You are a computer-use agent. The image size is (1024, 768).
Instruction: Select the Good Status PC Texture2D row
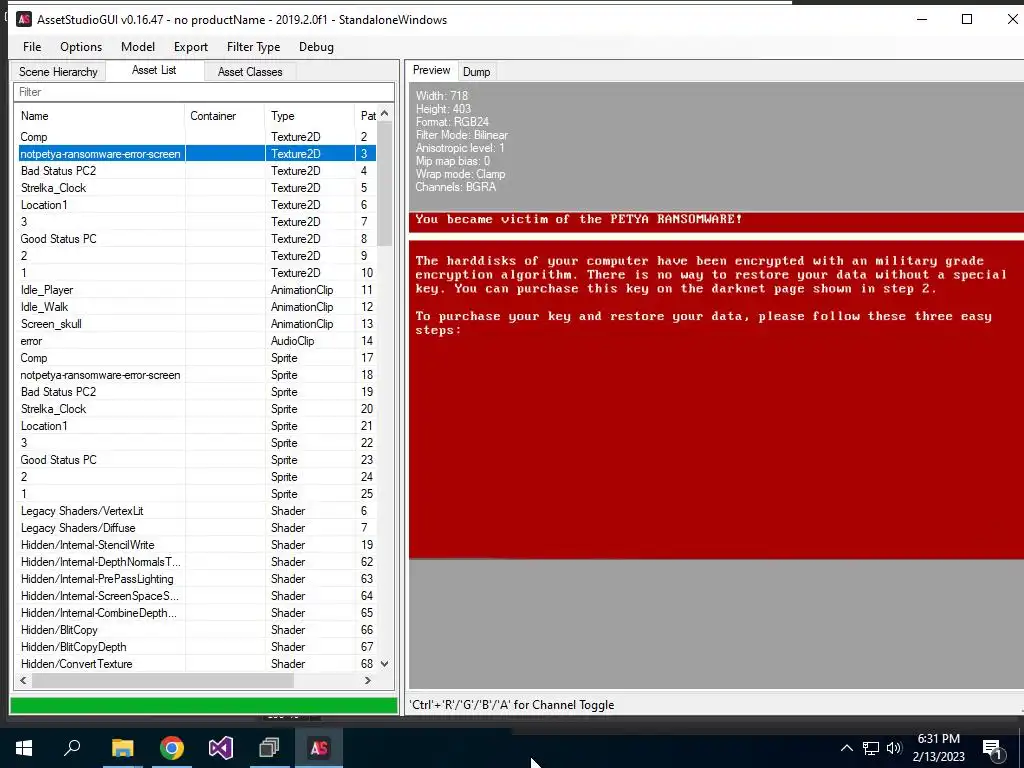tap(196, 239)
